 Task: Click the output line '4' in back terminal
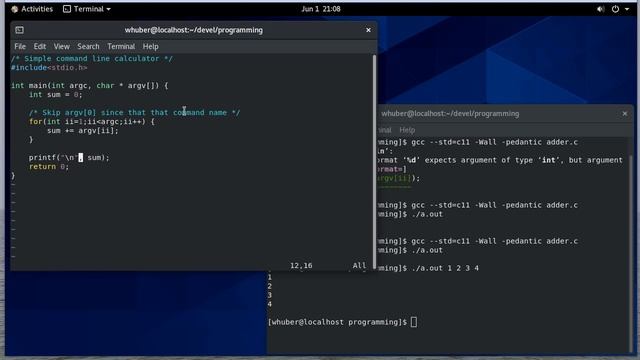pyautogui.click(x=269, y=304)
